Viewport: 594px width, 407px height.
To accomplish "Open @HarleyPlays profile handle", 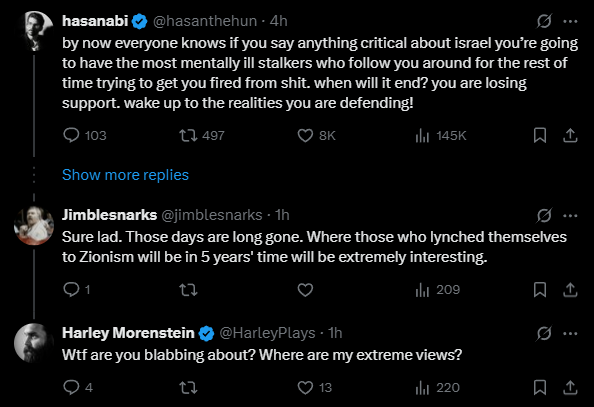I will [267, 333].
